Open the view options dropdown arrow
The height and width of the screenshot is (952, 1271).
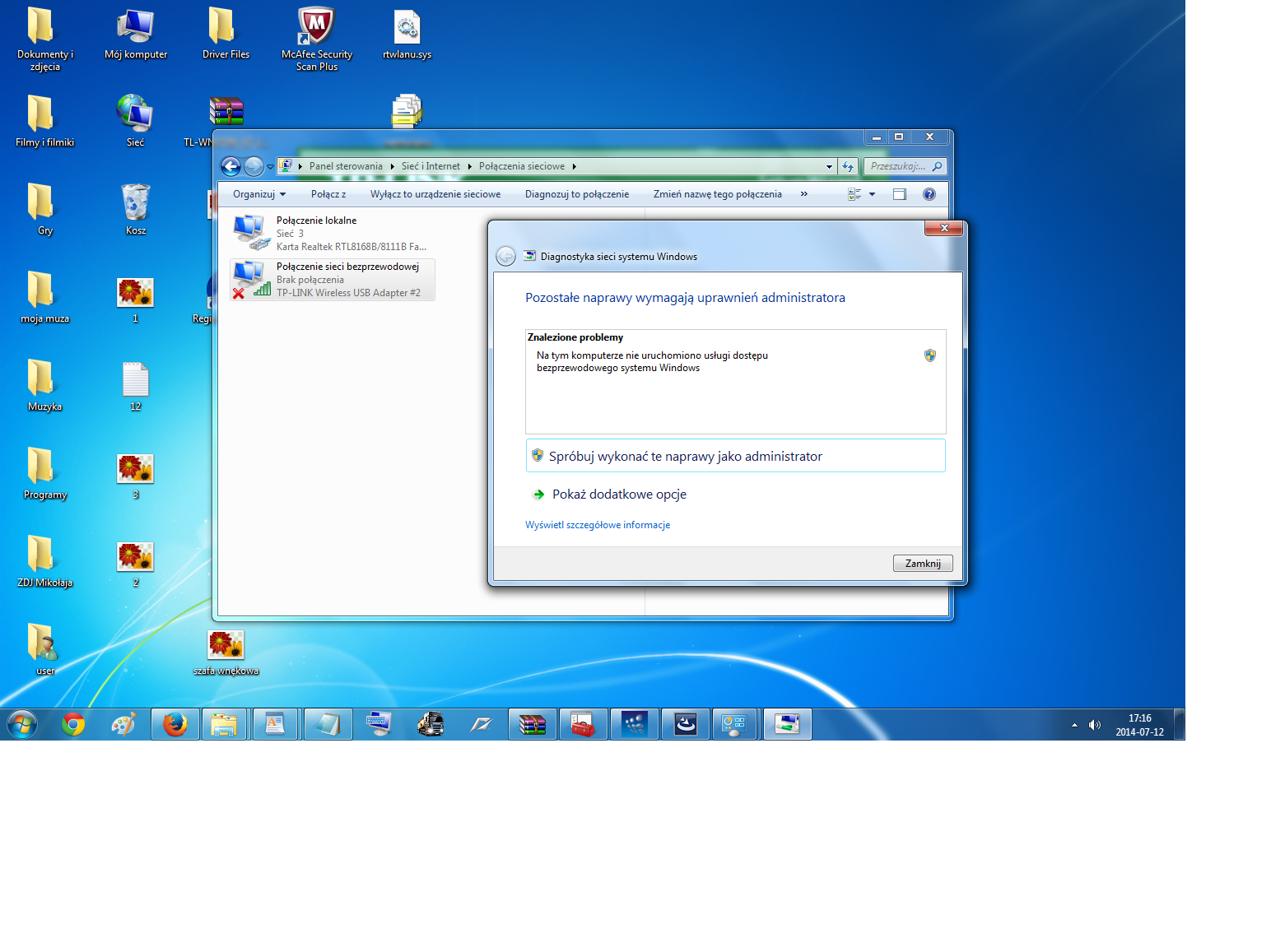tap(872, 194)
